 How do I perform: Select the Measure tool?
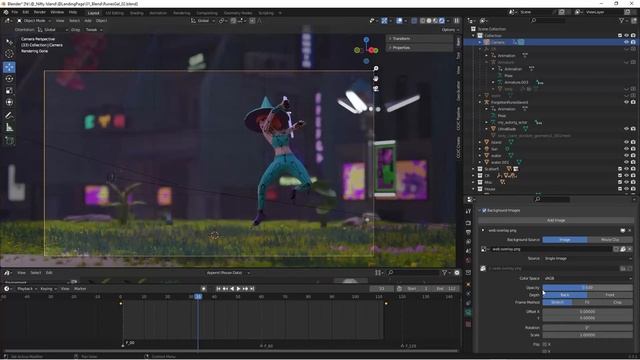(x=9, y=127)
